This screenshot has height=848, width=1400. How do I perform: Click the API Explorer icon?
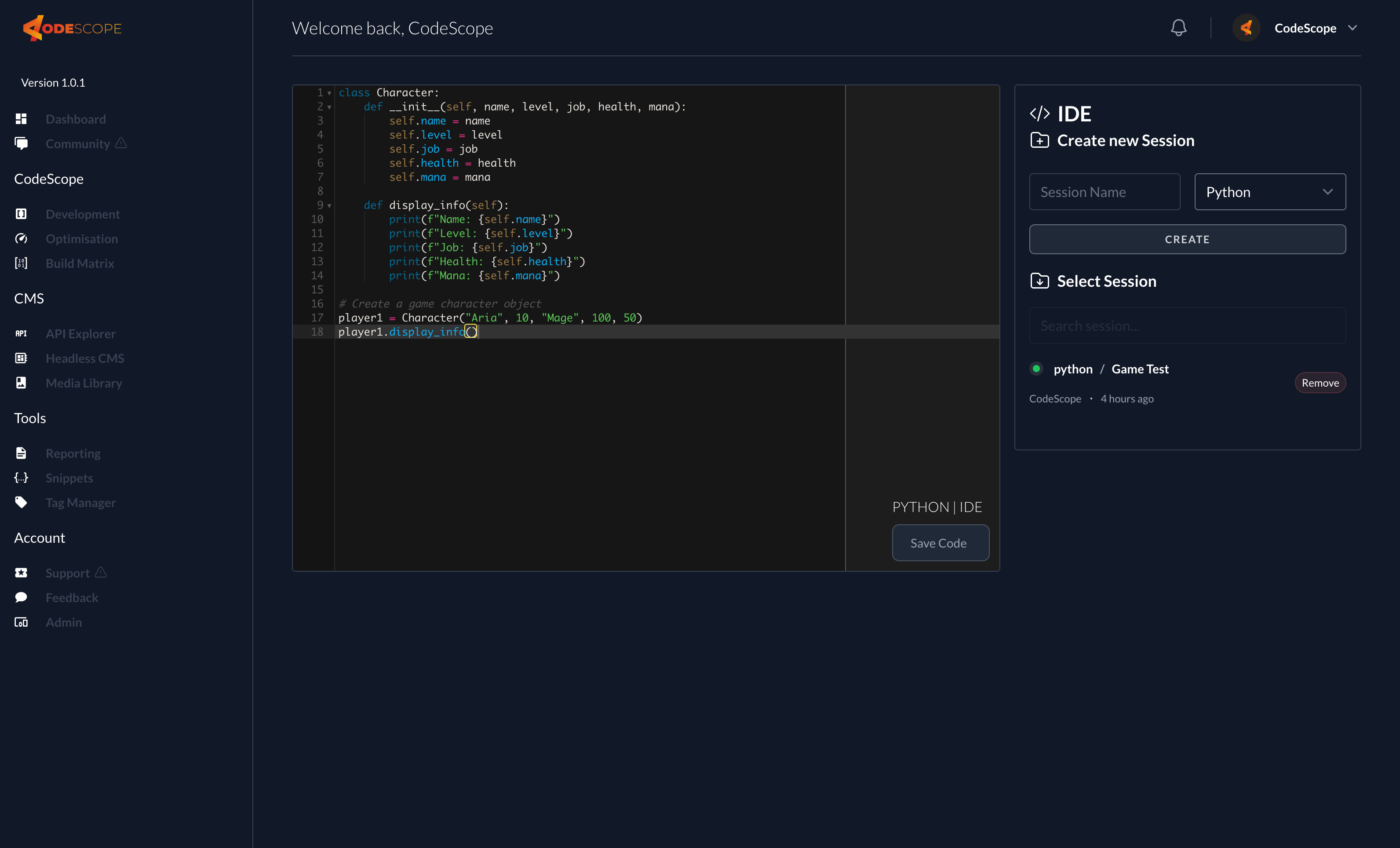[21, 334]
